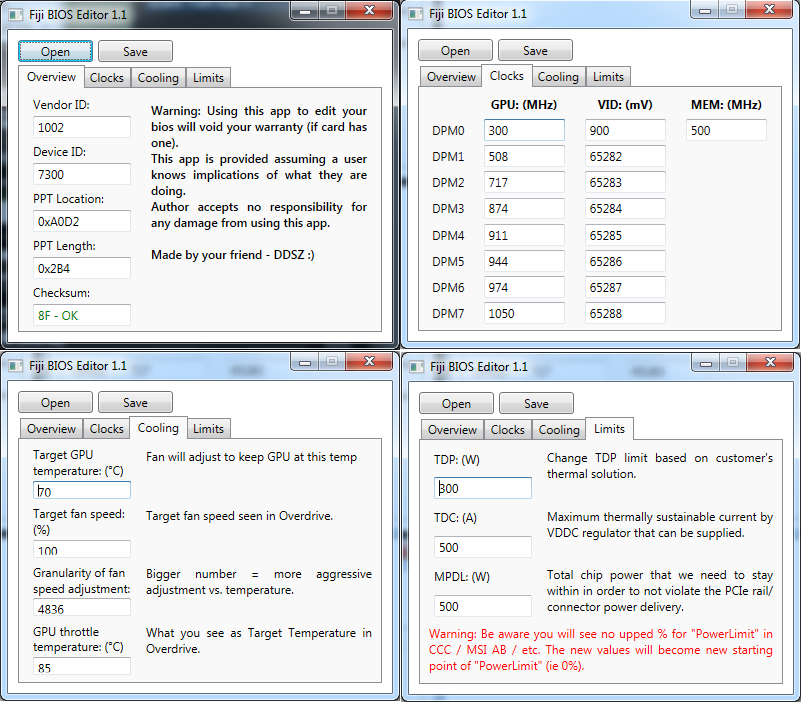Click Target GPU temperature field 70
801x709 pixels.
(x=82, y=490)
